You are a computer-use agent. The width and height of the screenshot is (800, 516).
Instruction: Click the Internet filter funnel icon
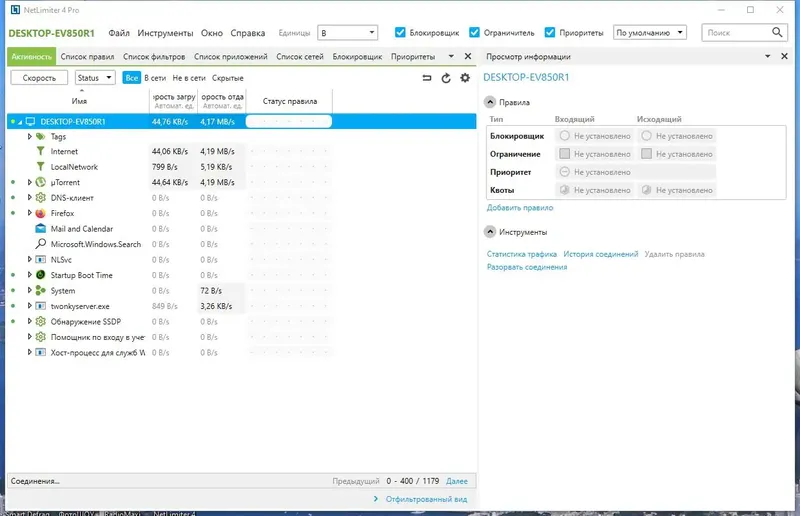click(x=40, y=151)
